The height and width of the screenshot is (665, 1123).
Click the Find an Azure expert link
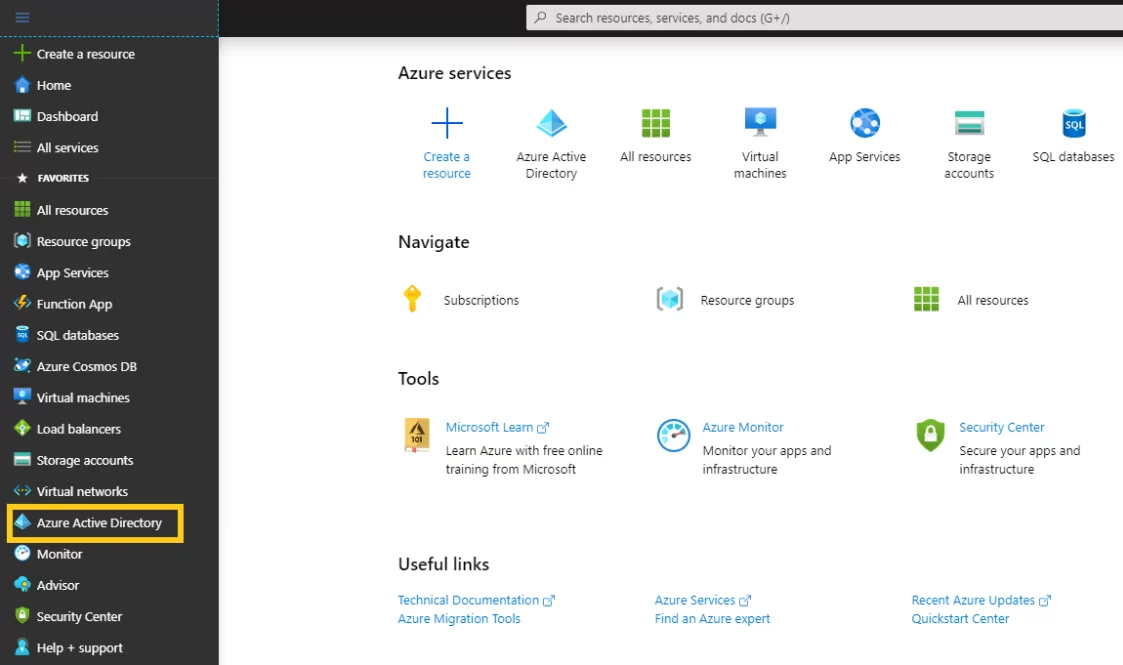[713, 618]
